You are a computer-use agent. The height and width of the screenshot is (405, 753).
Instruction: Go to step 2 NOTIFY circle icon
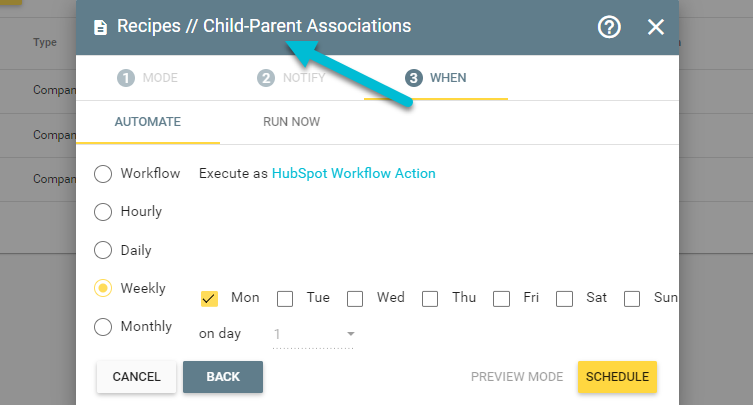coord(266,78)
